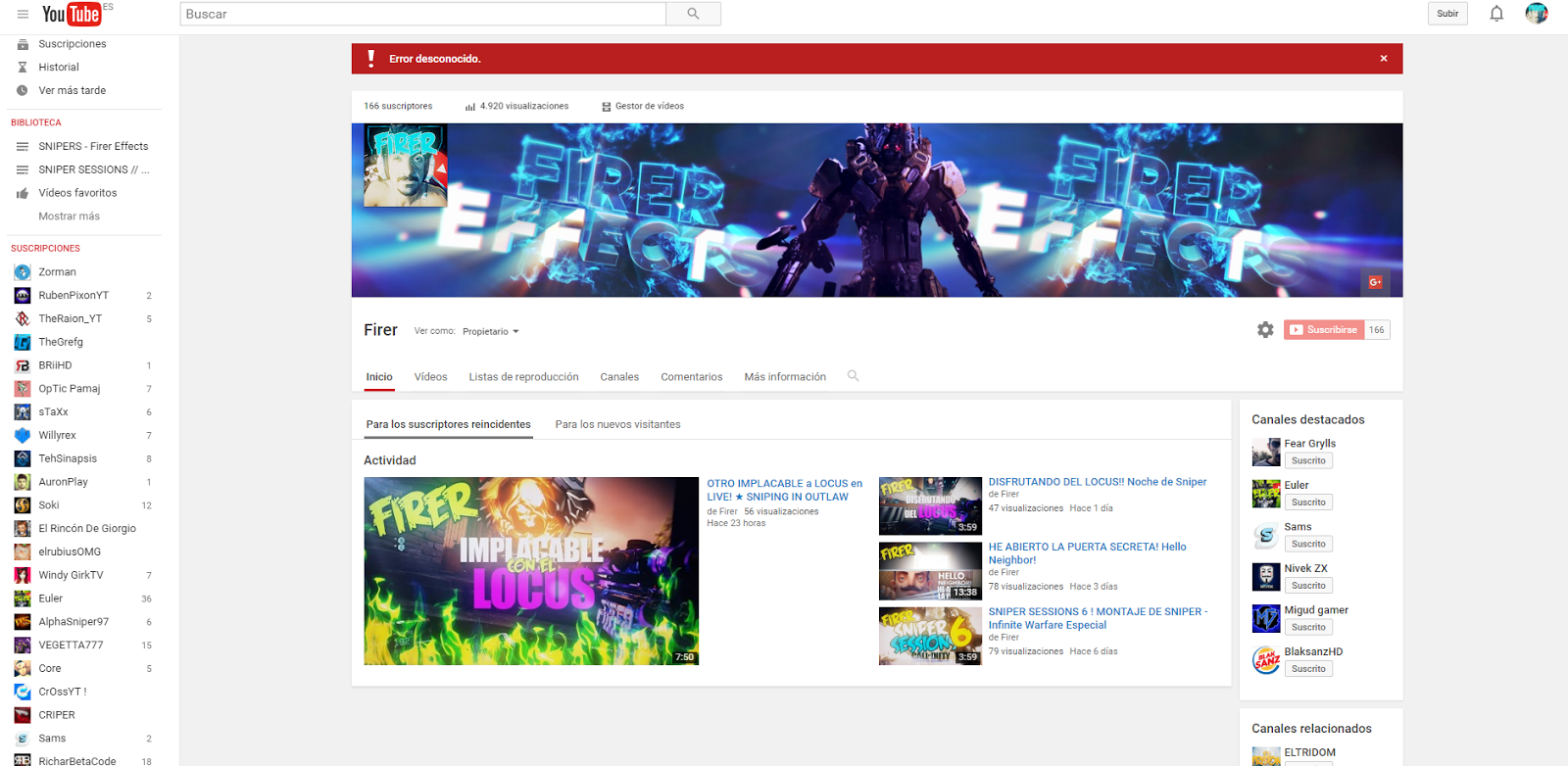Open Gestor de vídeos link
Image resolution: width=1568 pixels, height=766 pixels.
point(643,106)
